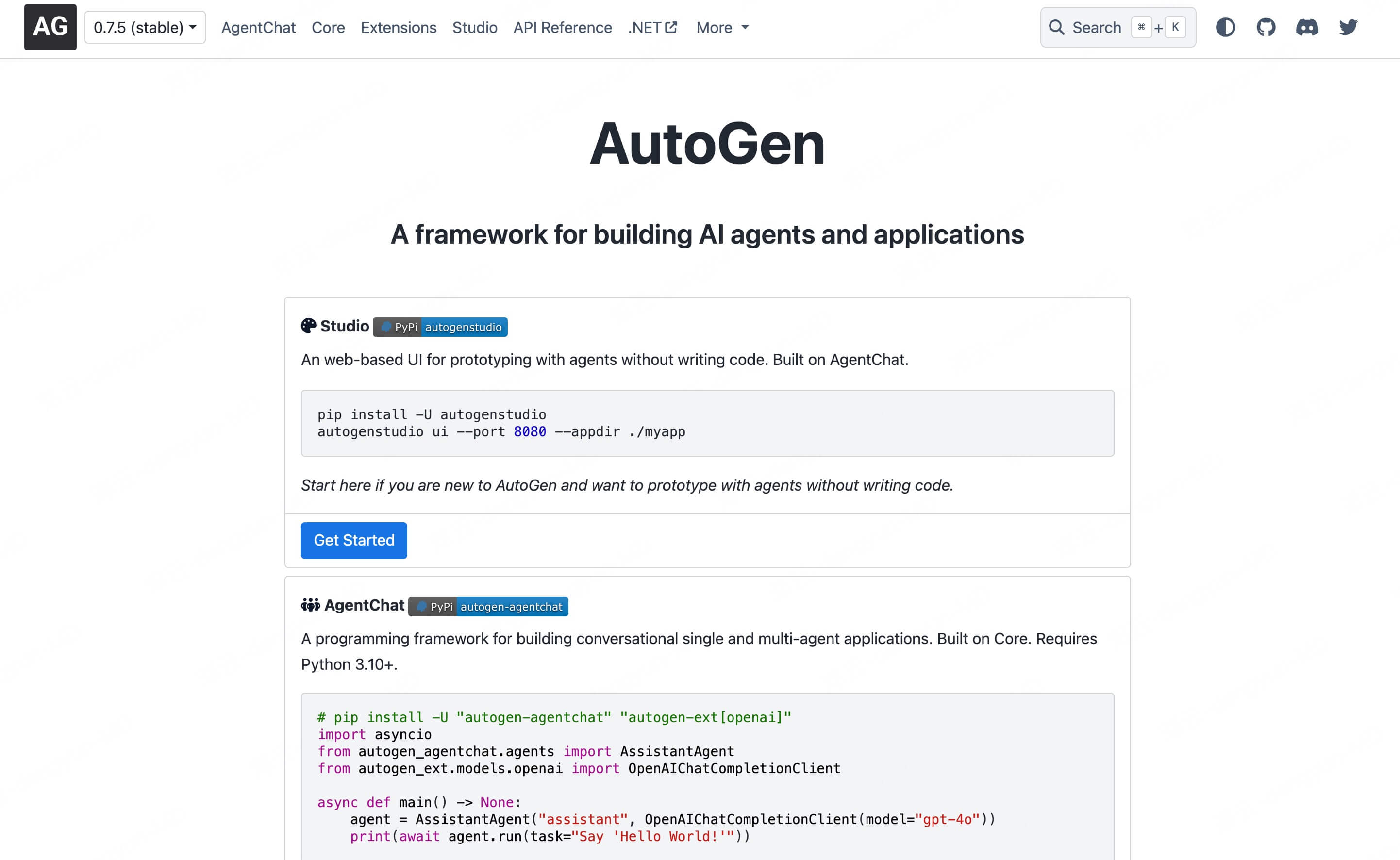The height and width of the screenshot is (860, 1400).
Task: Click the 'import asyncio' code line
Action: (374, 734)
